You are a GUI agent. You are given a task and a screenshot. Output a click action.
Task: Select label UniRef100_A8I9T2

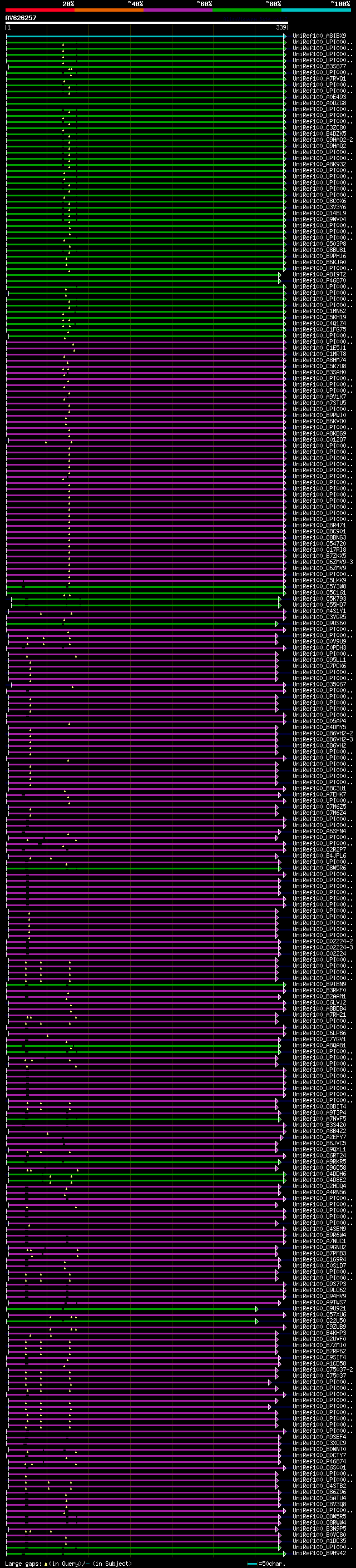tap(319, 275)
